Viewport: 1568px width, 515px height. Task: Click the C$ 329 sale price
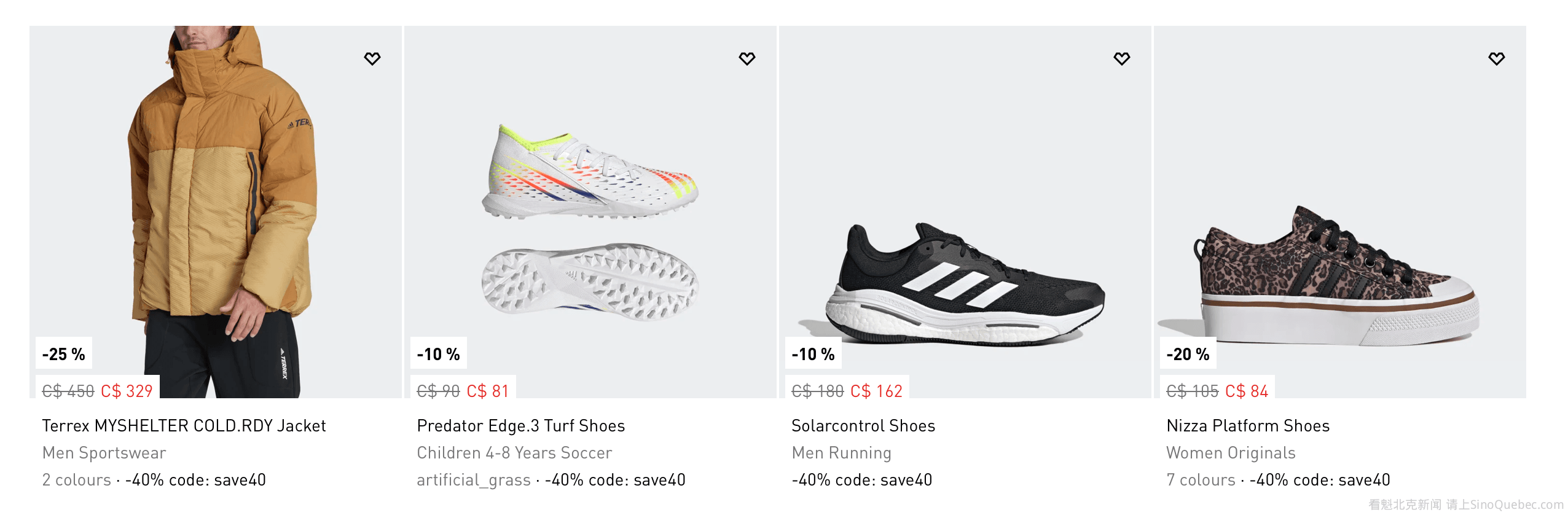(x=127, y=391)
